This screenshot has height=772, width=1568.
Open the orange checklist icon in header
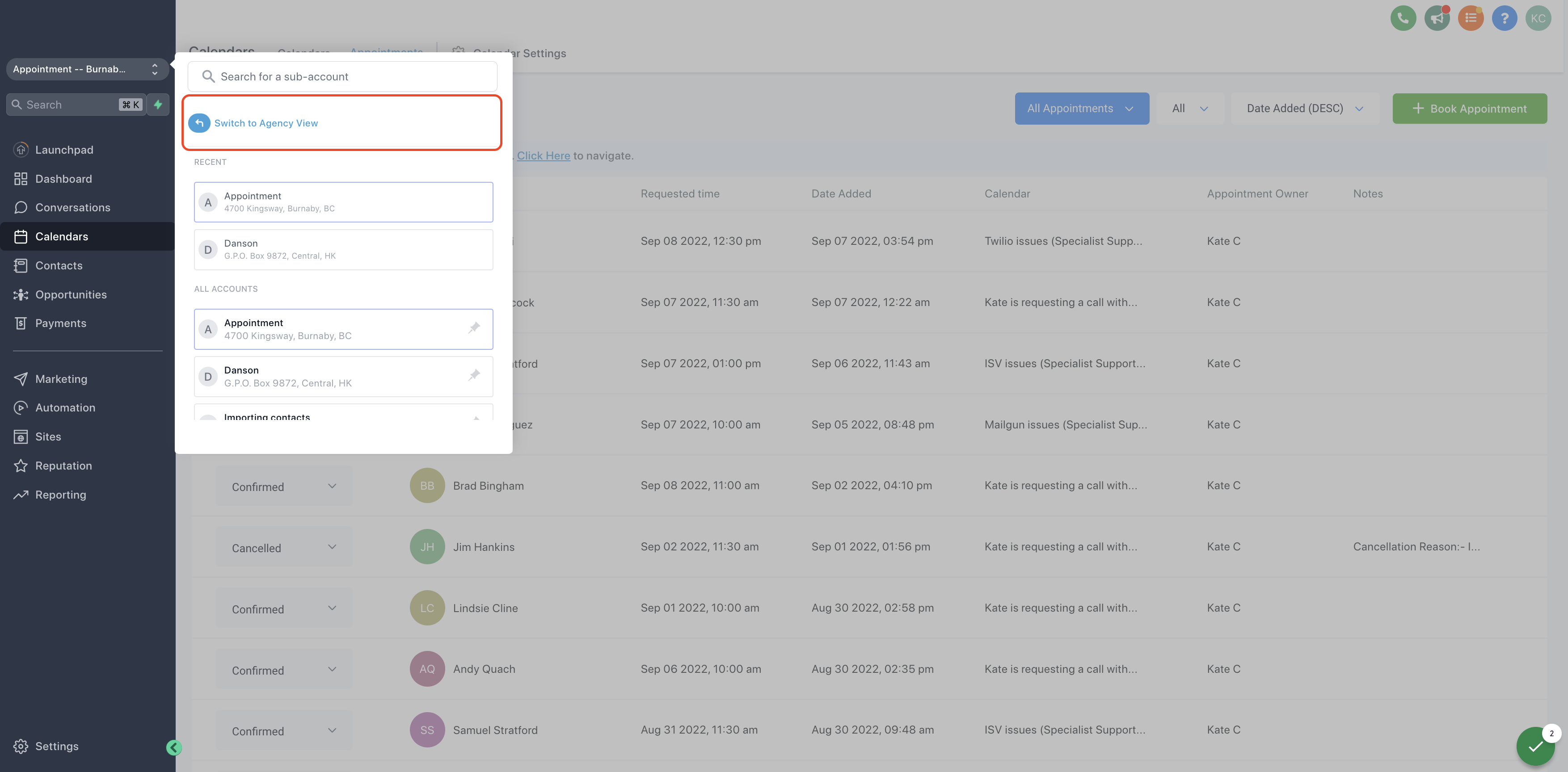(1471, 18)
